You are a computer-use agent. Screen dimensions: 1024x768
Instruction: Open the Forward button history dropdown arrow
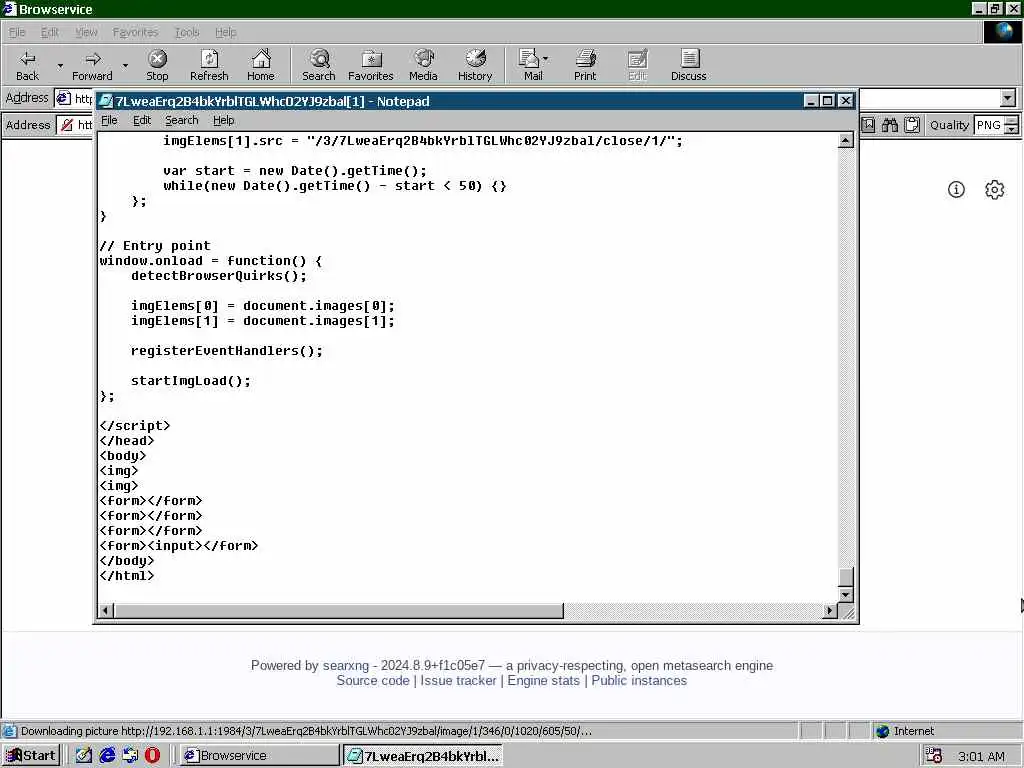[x=125, y=65]
